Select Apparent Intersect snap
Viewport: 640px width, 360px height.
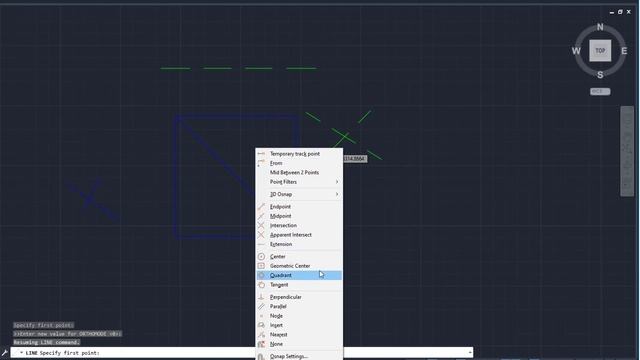299,235
